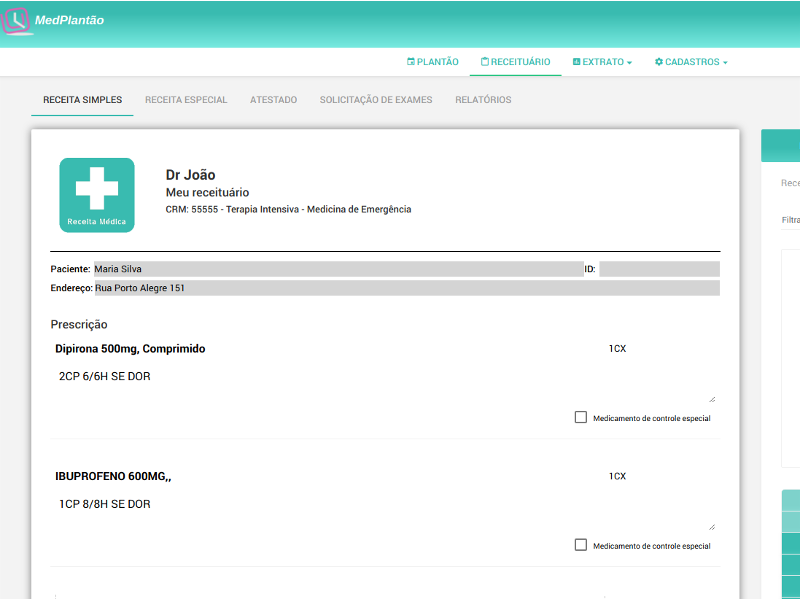Click the gear icon beside CADASTROS
The width and height of the screenshot is (800, 600).
pyautogui.click(x=659, y=62)
